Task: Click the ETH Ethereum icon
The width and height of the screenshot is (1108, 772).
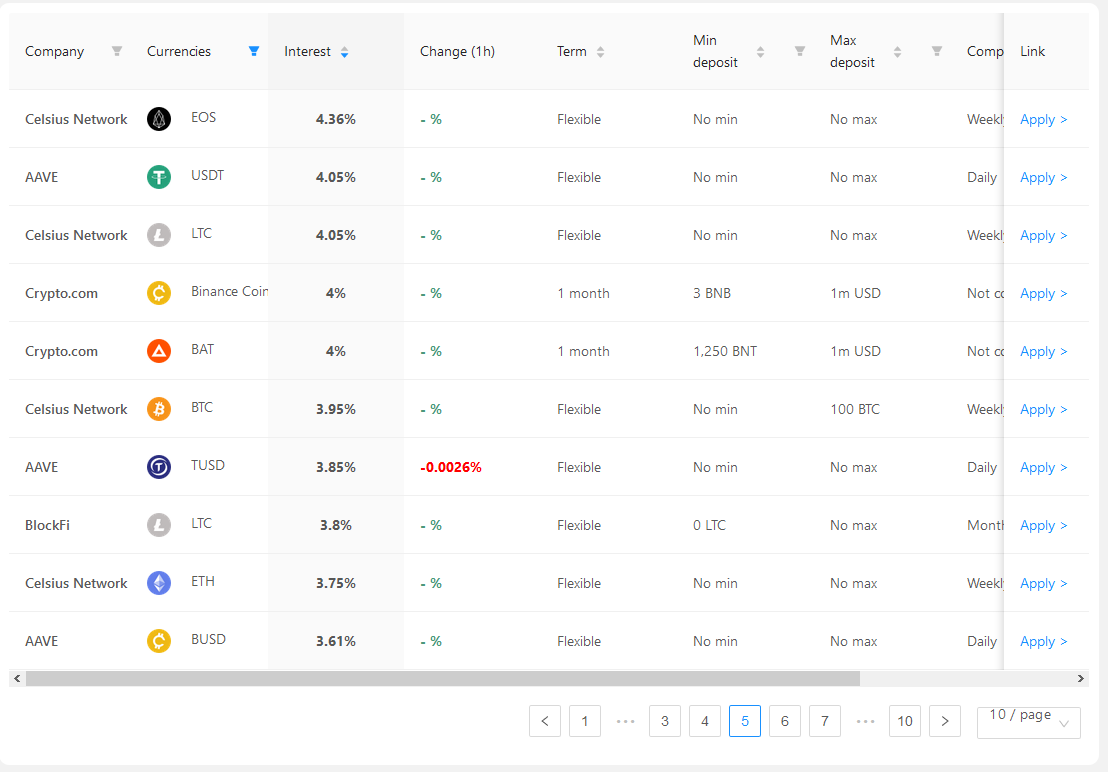Action: 159,583
